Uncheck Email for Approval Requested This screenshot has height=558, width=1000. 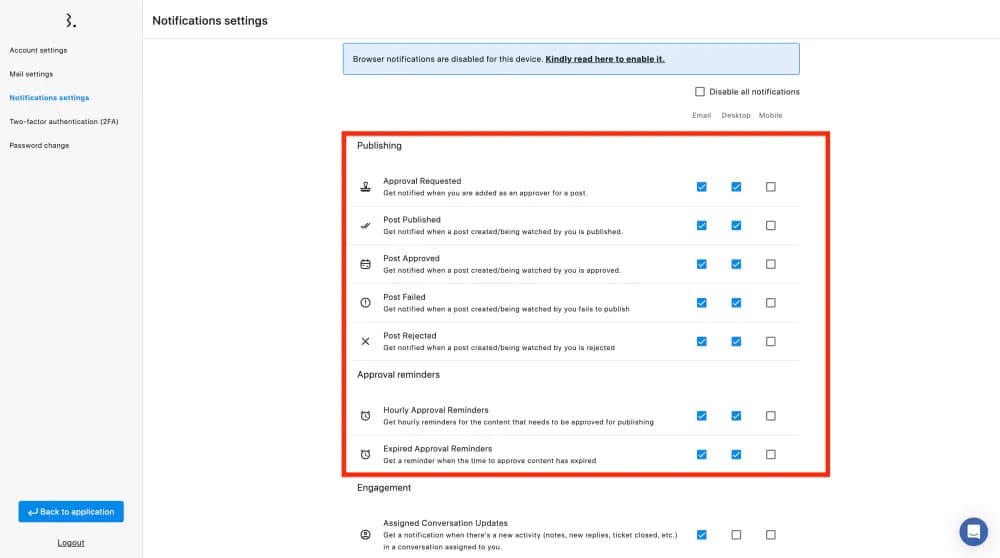(702, 187)
